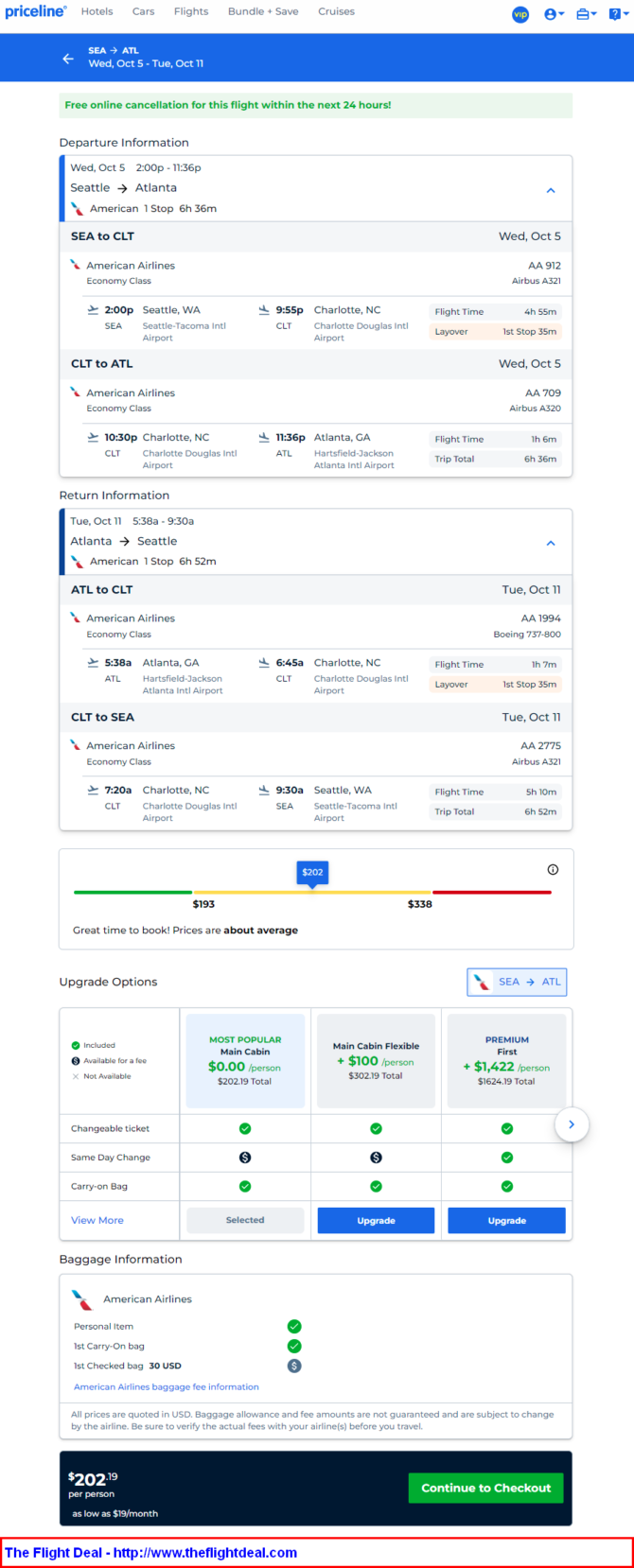Click the green Included legend icon
634x1568 pixels.
click(x=76, y=1045)
